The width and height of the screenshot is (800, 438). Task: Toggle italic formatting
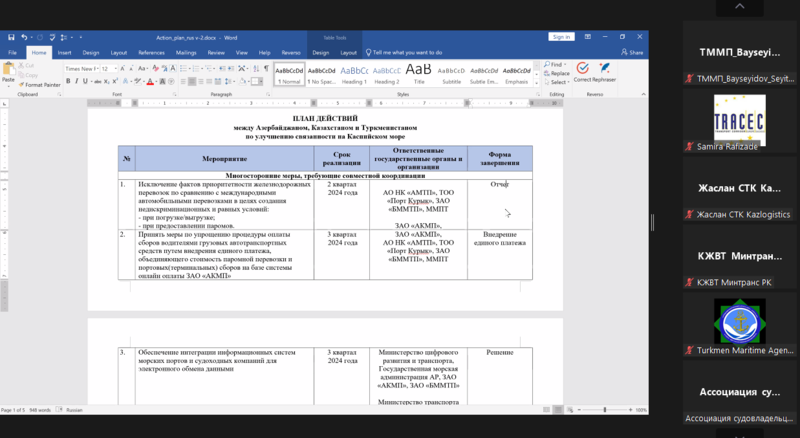click(77, 81)
